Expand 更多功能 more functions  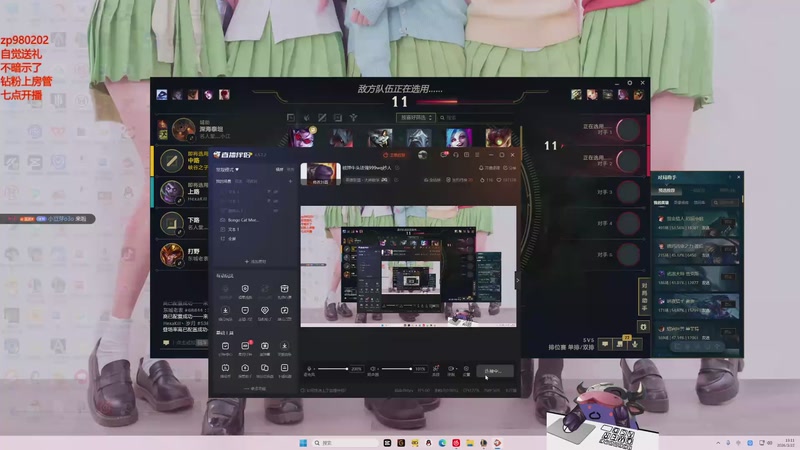click(x=255, y=389)
